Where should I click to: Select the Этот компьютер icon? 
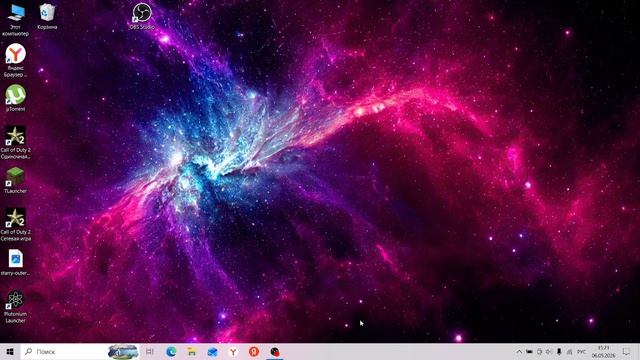coord(16,20)
